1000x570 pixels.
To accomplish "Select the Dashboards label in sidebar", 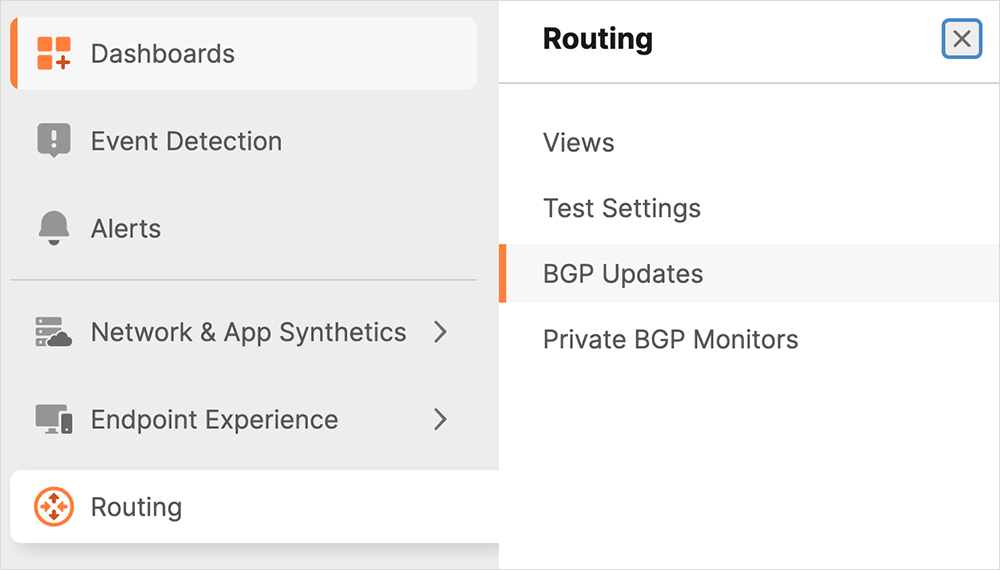I will [163, 54].
